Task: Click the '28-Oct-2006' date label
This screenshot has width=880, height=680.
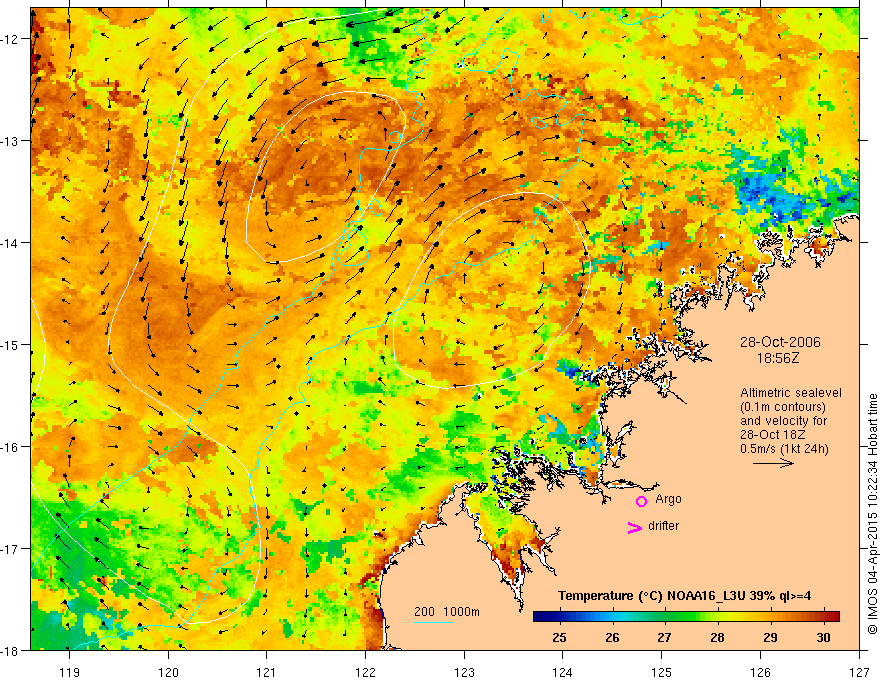Action: click(780, 342)
